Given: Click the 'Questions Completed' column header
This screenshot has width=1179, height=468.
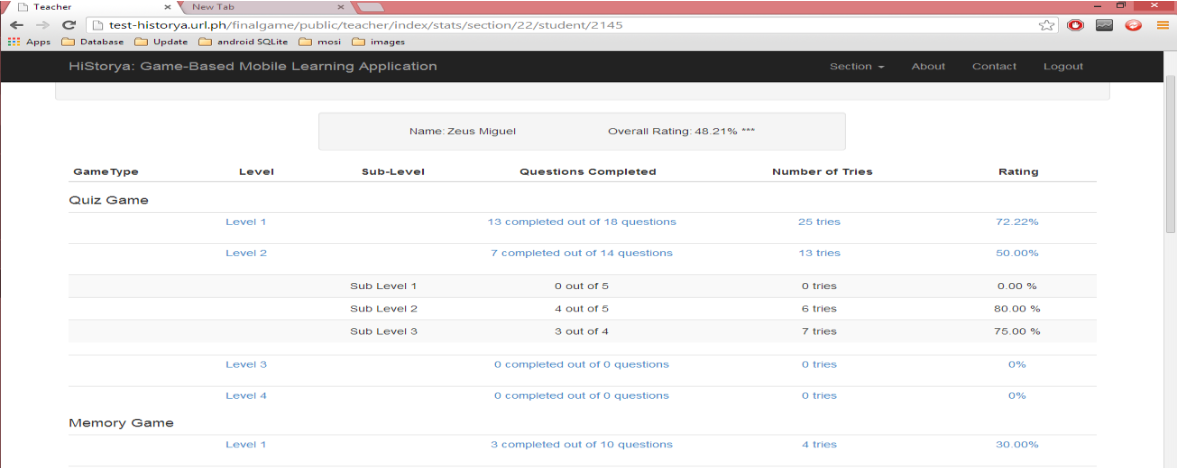Looking at the screenshot, I should [588, 172].
